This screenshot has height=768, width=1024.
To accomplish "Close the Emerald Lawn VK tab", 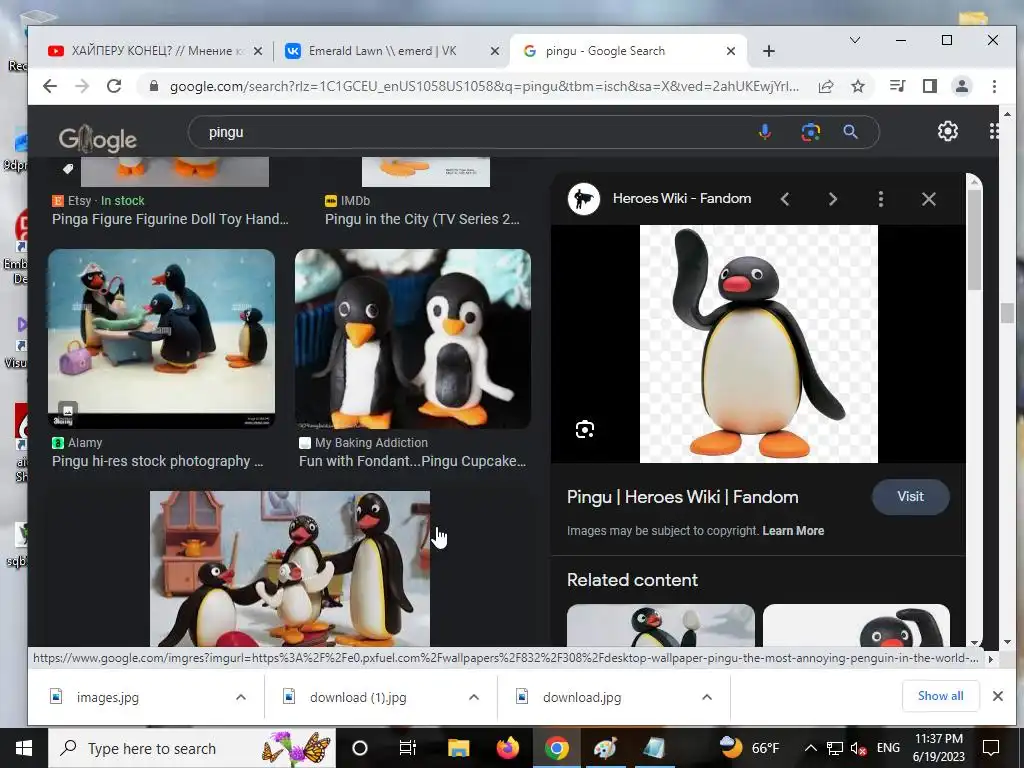I will pyautogui.click(x=494, y=51).
